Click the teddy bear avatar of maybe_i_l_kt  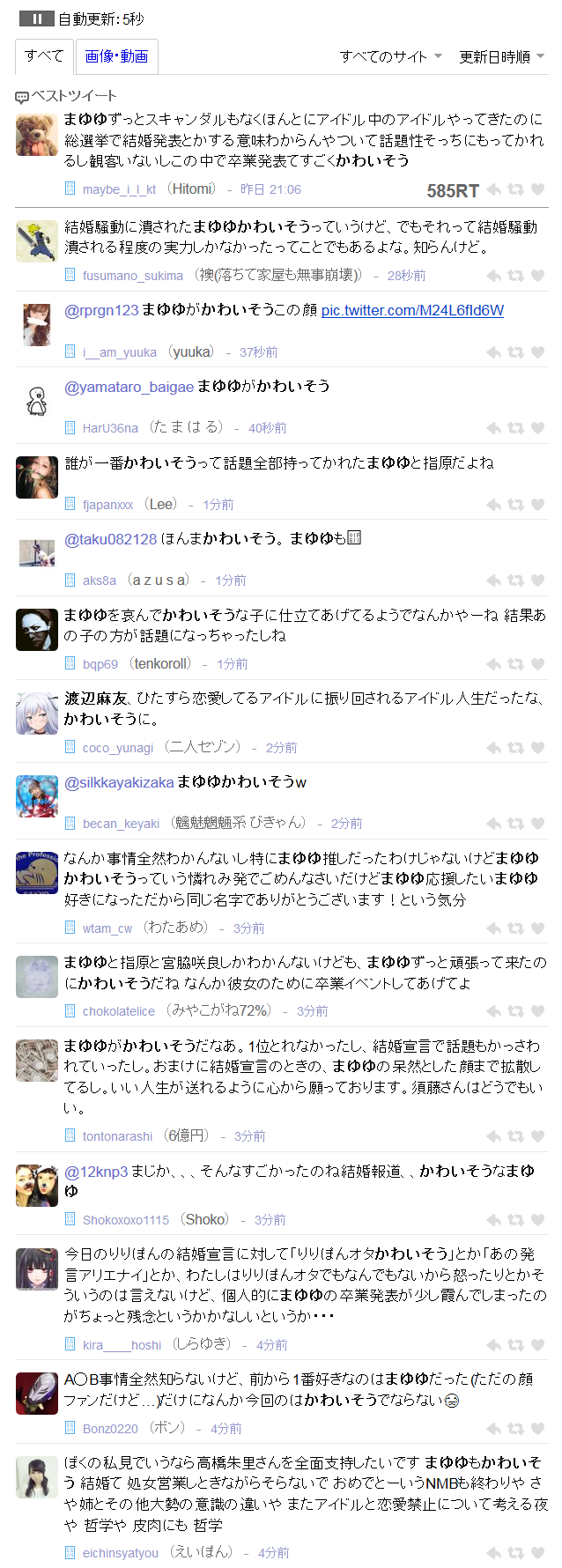pos(37,135)
